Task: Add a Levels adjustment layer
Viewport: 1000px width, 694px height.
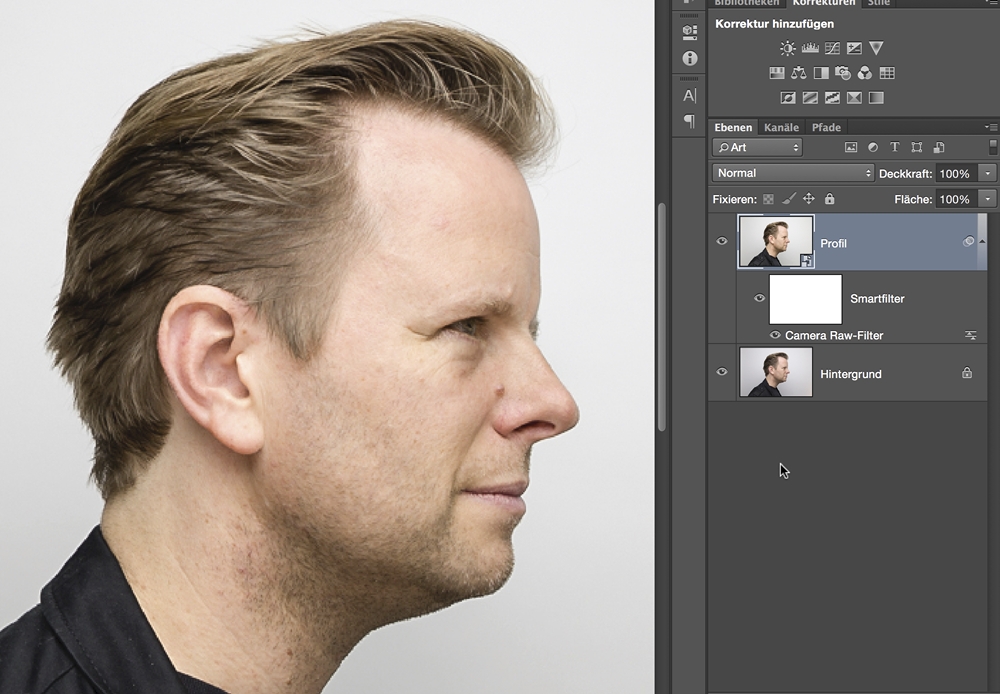Action: pos(810,48)
